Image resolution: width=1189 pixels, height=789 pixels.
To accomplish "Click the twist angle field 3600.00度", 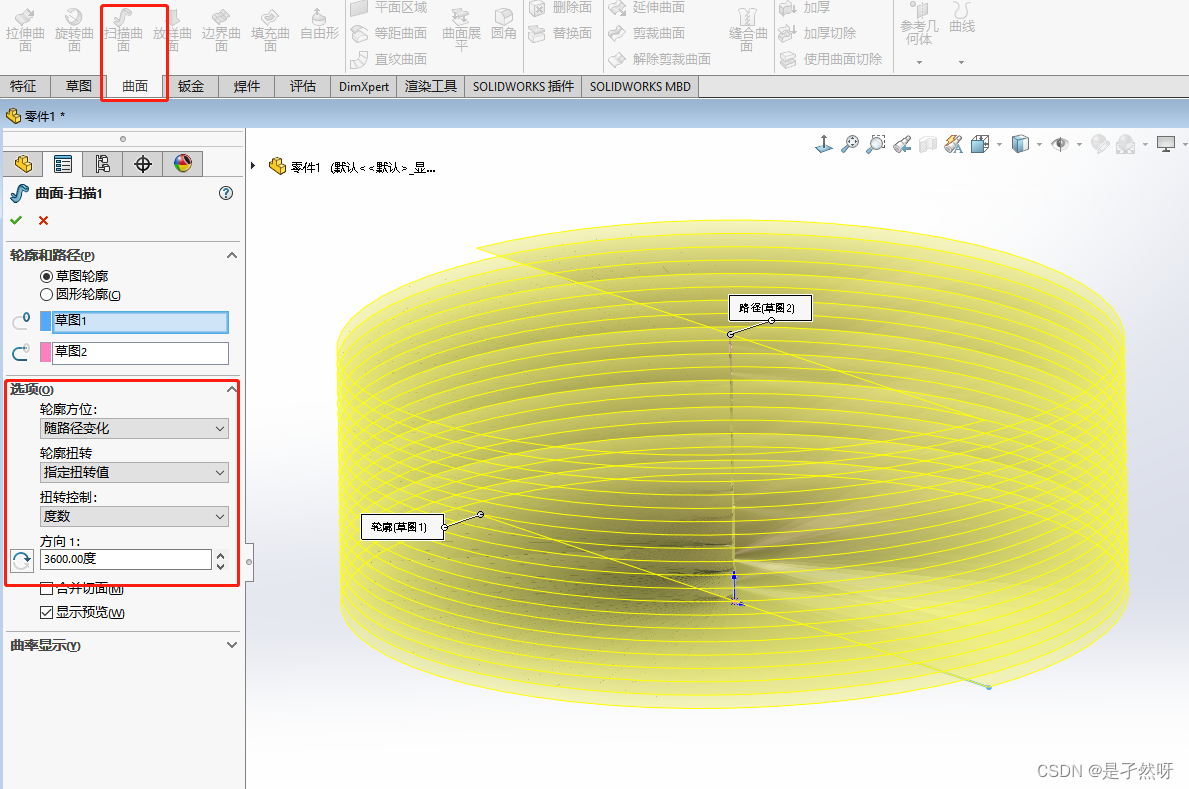I will pos(125,559).
